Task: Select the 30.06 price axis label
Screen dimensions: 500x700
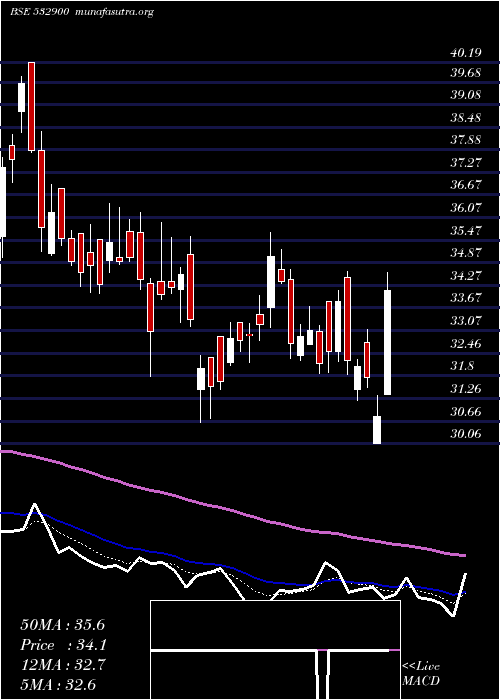Action: tap(466, 433)
